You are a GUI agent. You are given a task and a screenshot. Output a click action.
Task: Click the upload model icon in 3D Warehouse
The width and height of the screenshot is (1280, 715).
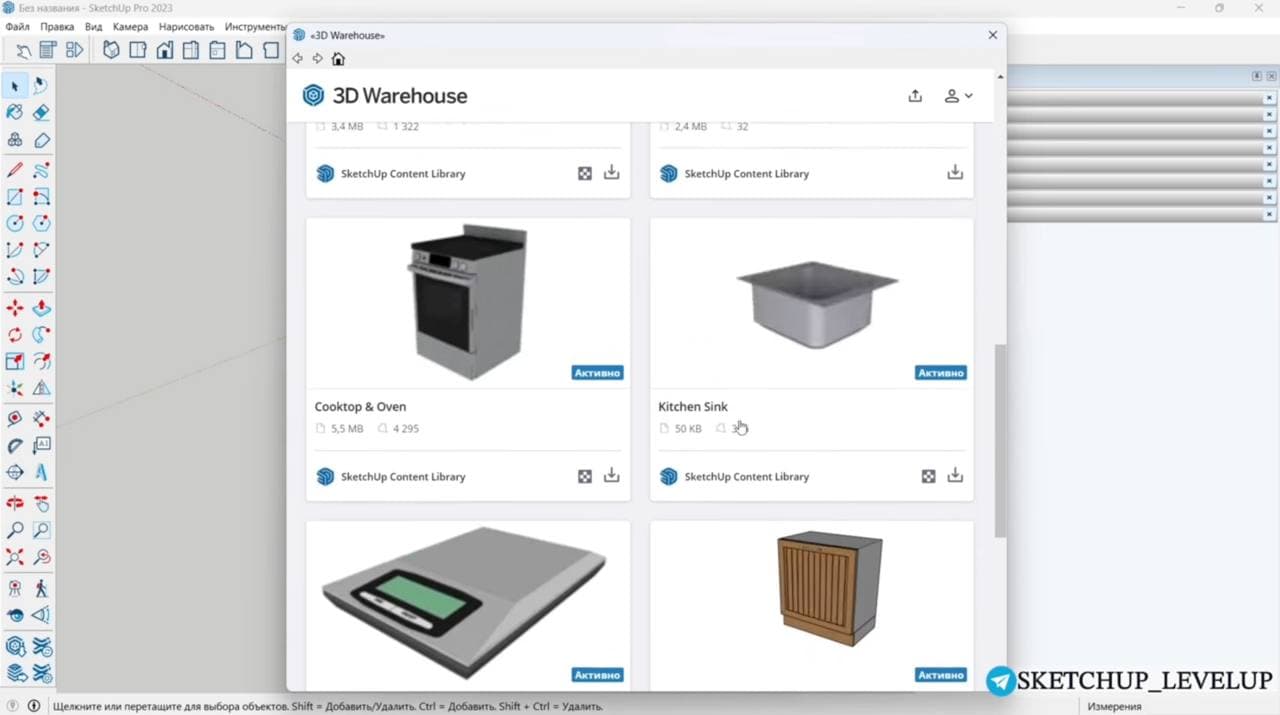(x=915, y=96)
